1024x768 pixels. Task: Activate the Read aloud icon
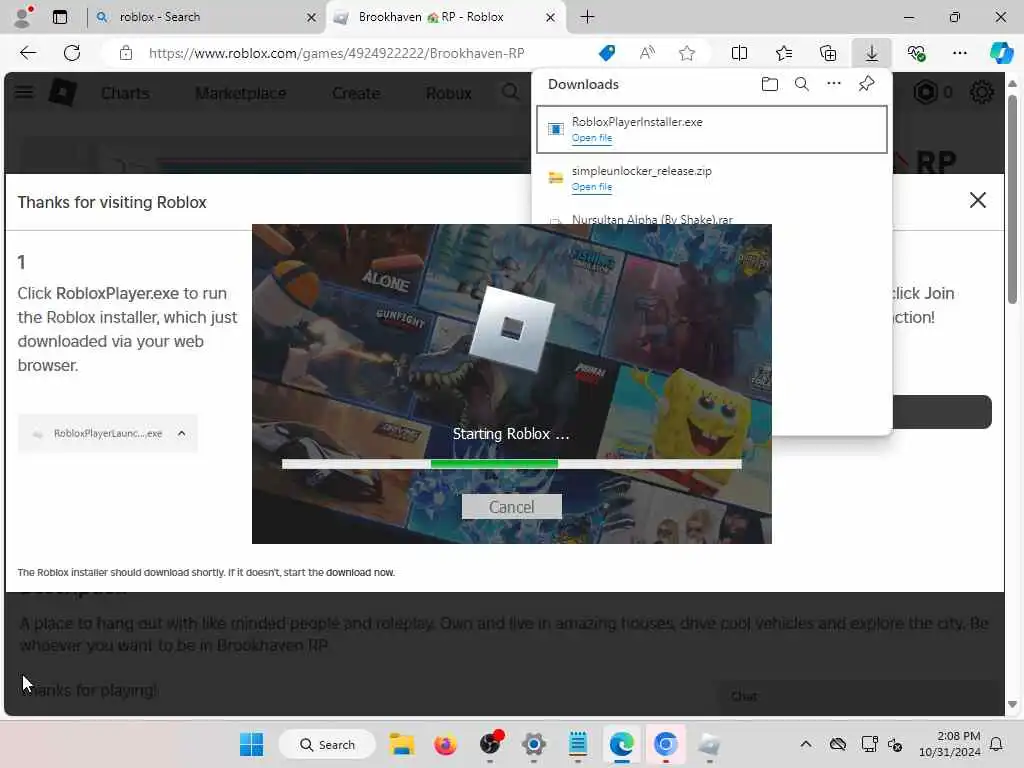point(647,53)
